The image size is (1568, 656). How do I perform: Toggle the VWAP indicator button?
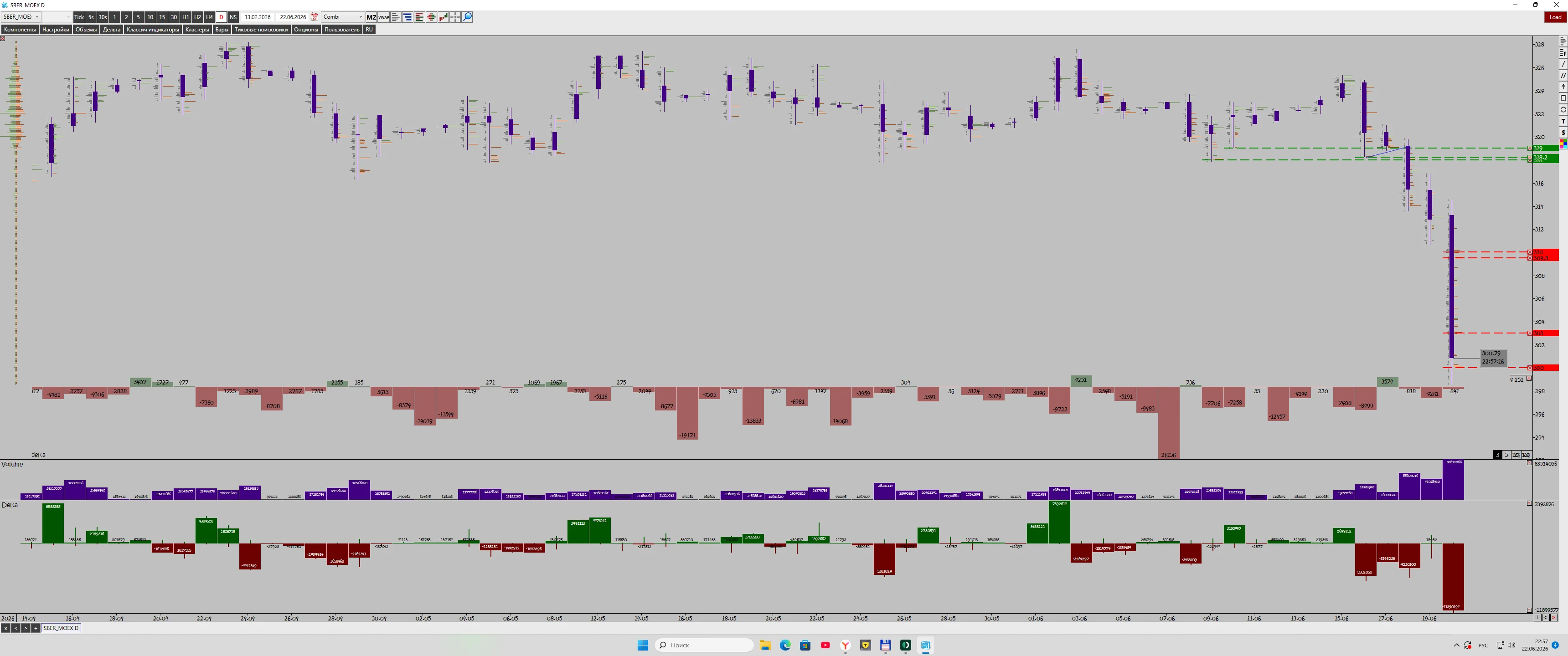(x=383, y=17)
